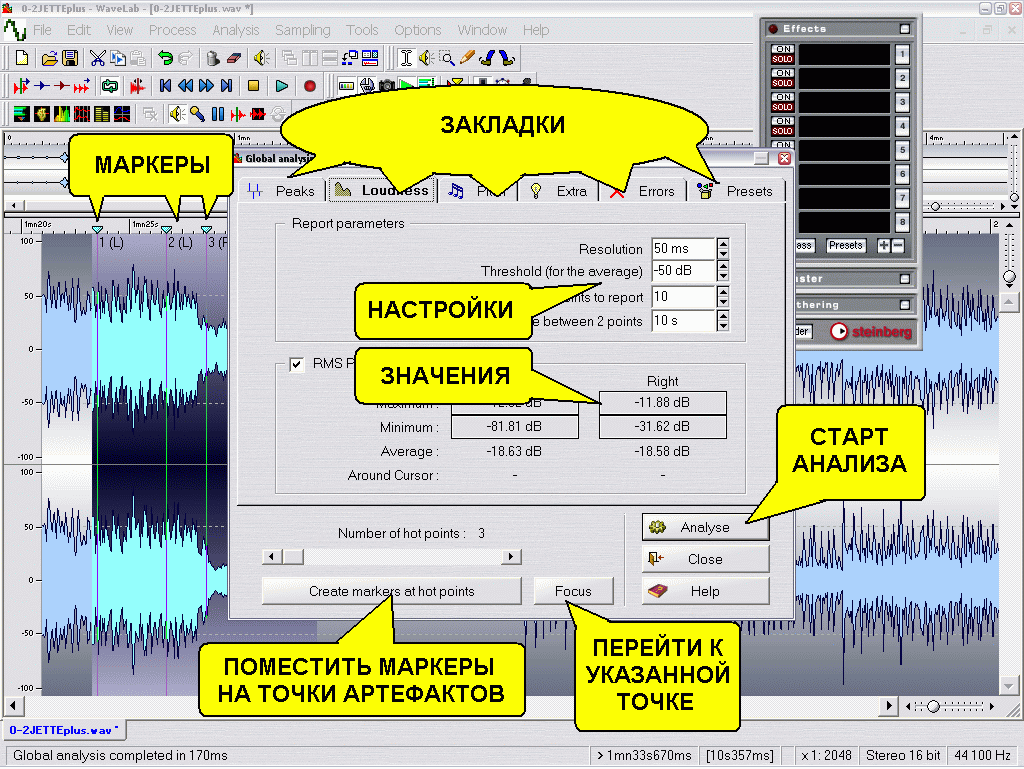Screen dimensions: 1024x769
Task: Click the Focus button
Action: pos(573,591)
